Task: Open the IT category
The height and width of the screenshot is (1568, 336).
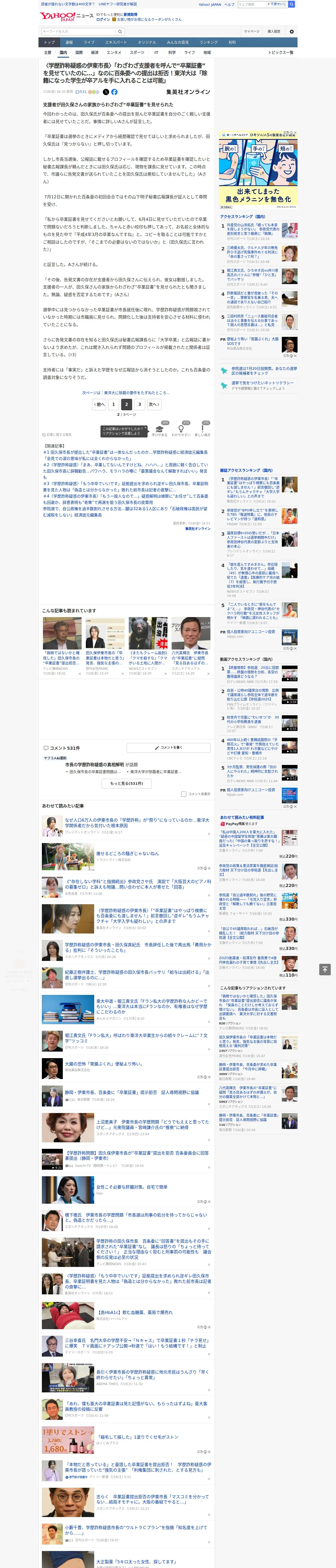Action: tap(156, 52)
